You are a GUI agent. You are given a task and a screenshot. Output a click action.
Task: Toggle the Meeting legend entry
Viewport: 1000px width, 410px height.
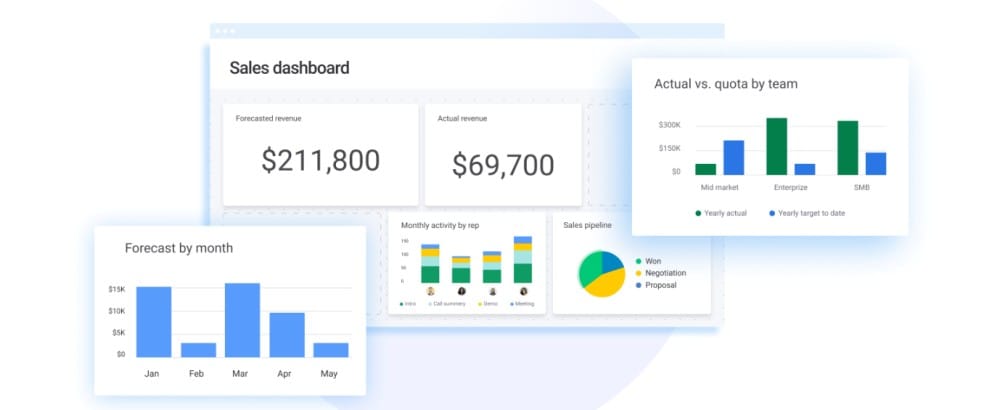coord(522,304)
